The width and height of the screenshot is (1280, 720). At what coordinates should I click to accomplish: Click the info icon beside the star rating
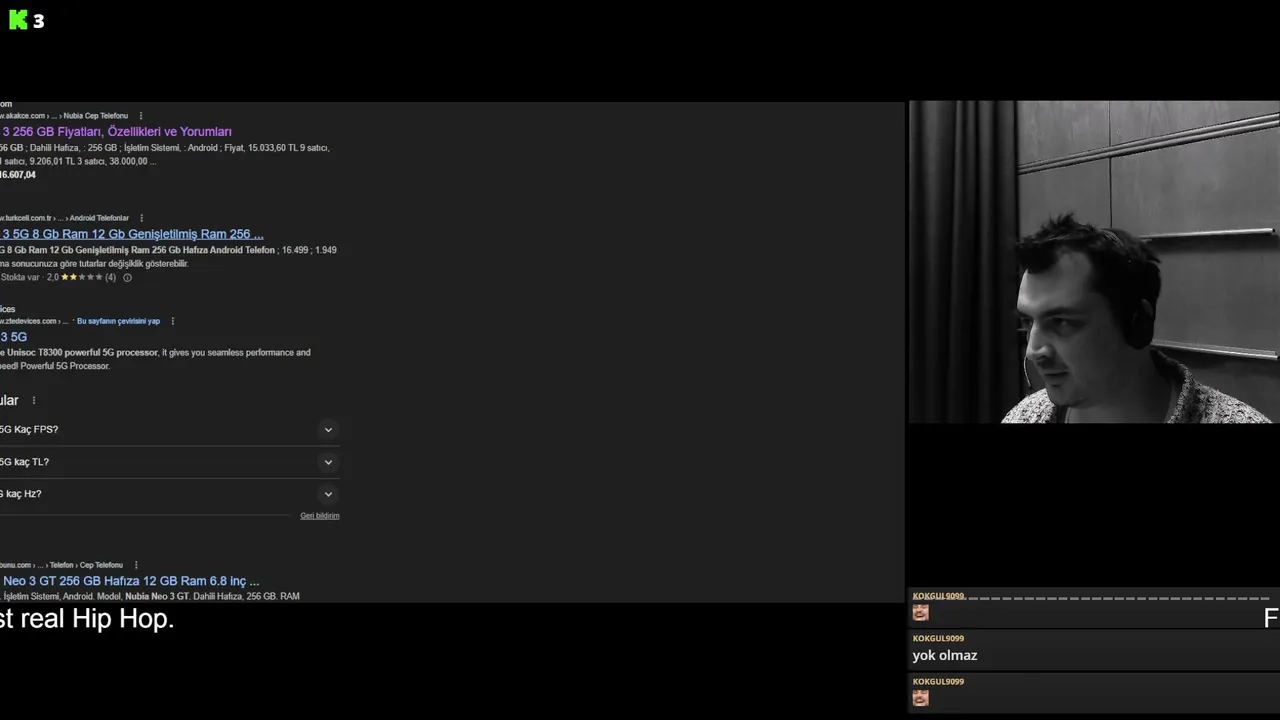[127, 277]
